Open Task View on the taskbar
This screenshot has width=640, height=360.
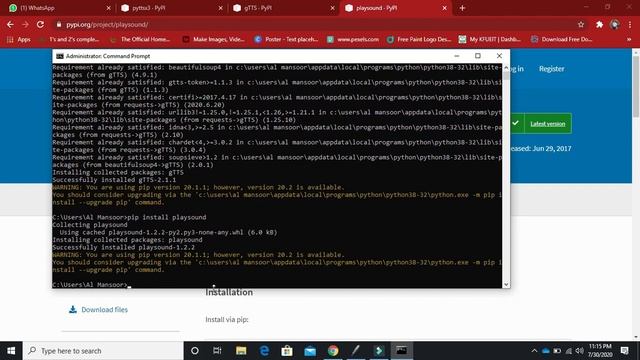click(x=217, y=351)
